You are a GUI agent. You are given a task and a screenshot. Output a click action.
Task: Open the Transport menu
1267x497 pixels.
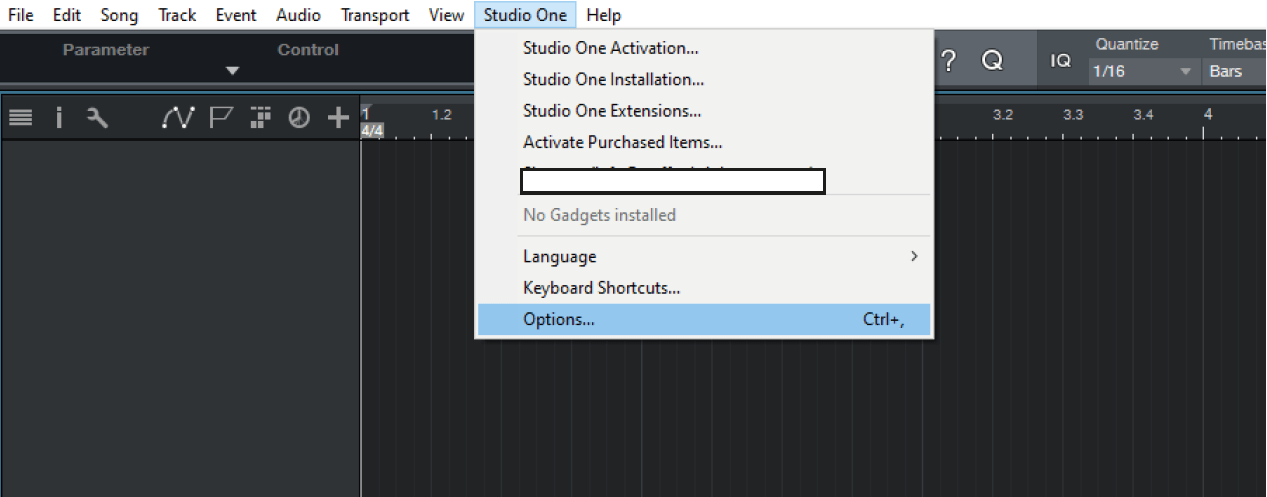click(375, 15)
